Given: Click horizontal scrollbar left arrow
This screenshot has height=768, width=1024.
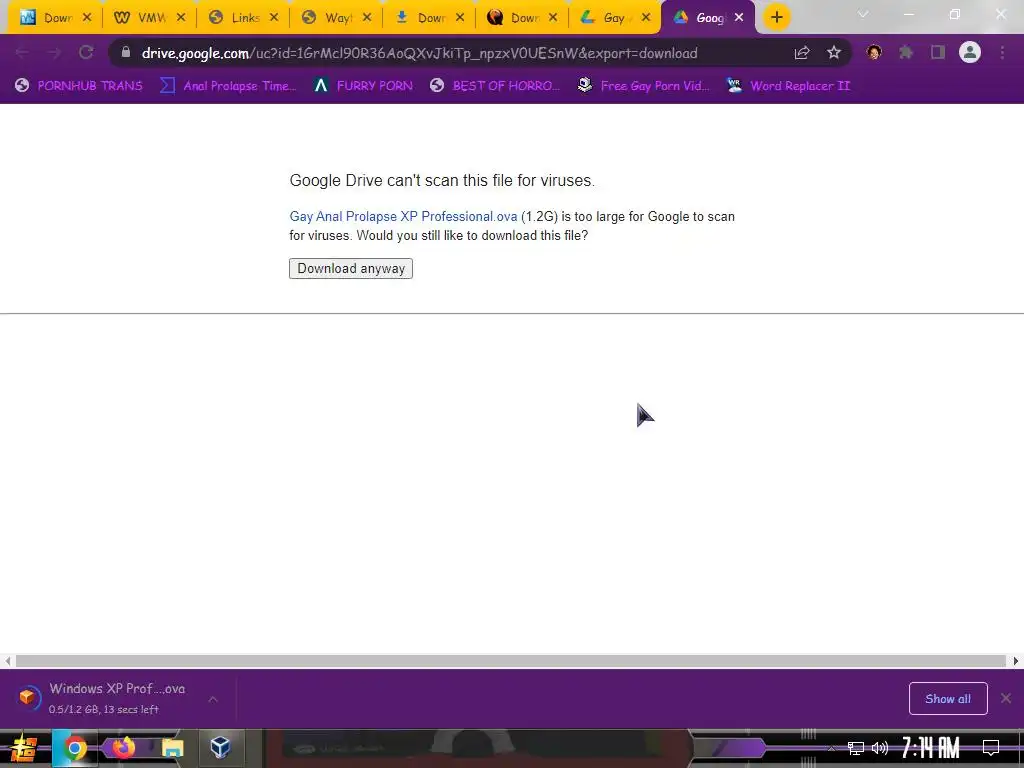Looking at the screenshot, I should point(7,661).
